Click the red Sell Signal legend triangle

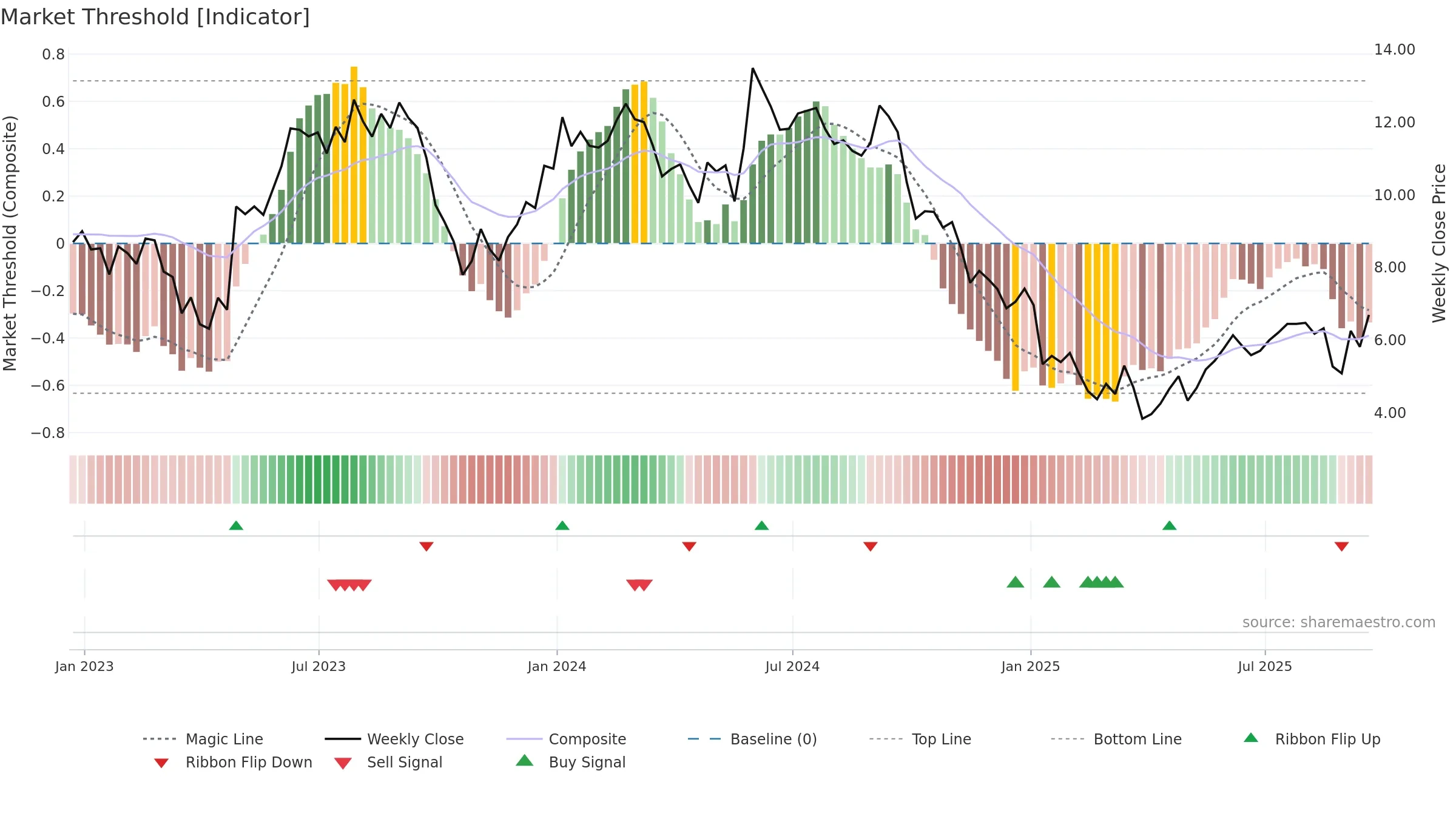tap(343, 763)
